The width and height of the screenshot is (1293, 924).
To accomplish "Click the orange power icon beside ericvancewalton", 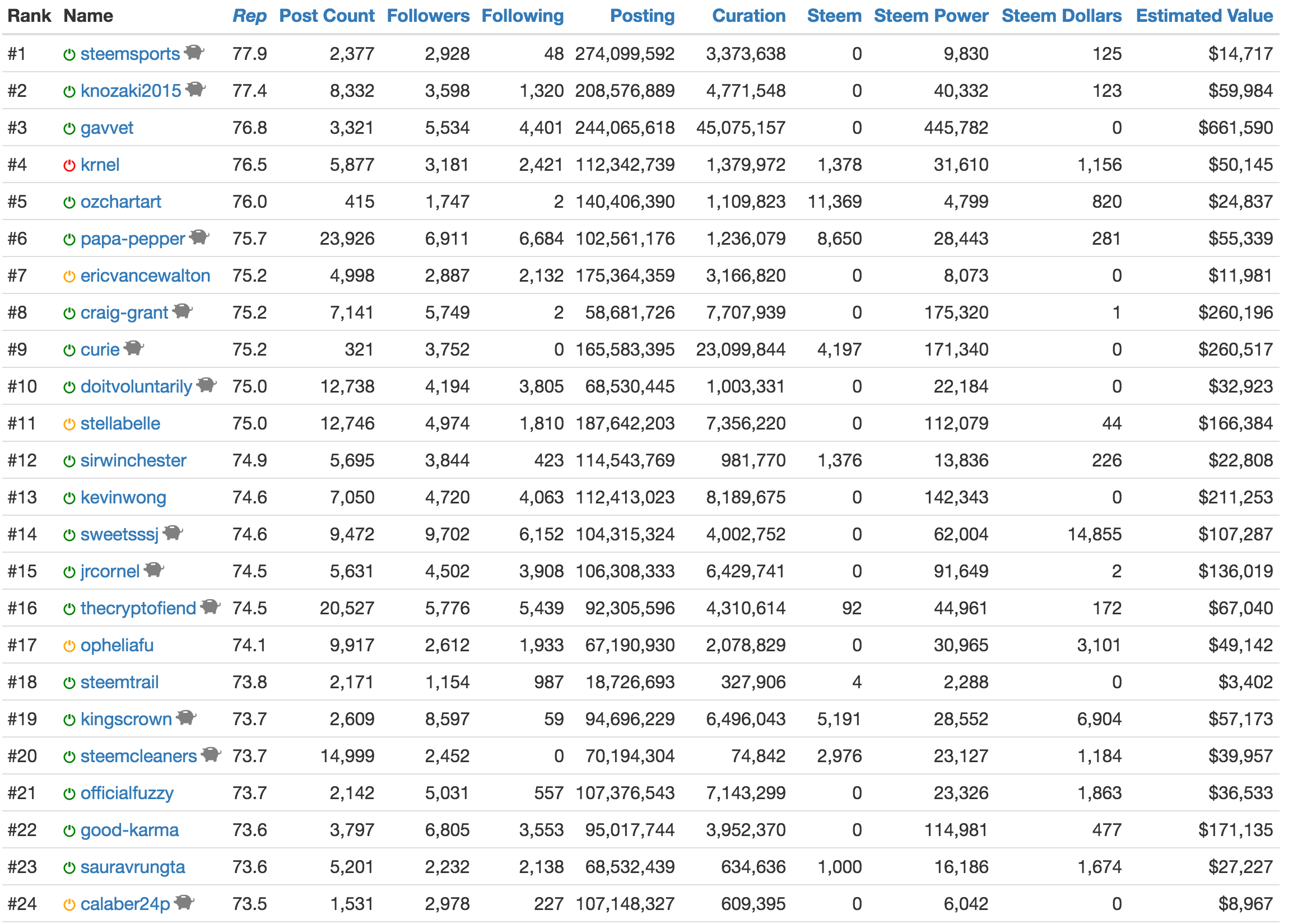I will point(69,277).
